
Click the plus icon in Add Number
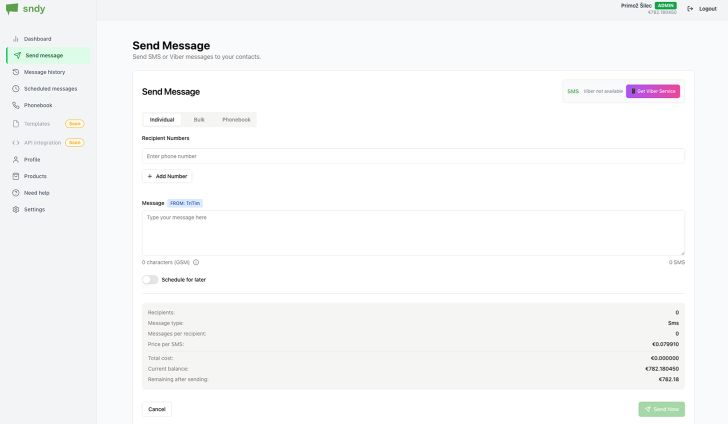coord(150,176)
